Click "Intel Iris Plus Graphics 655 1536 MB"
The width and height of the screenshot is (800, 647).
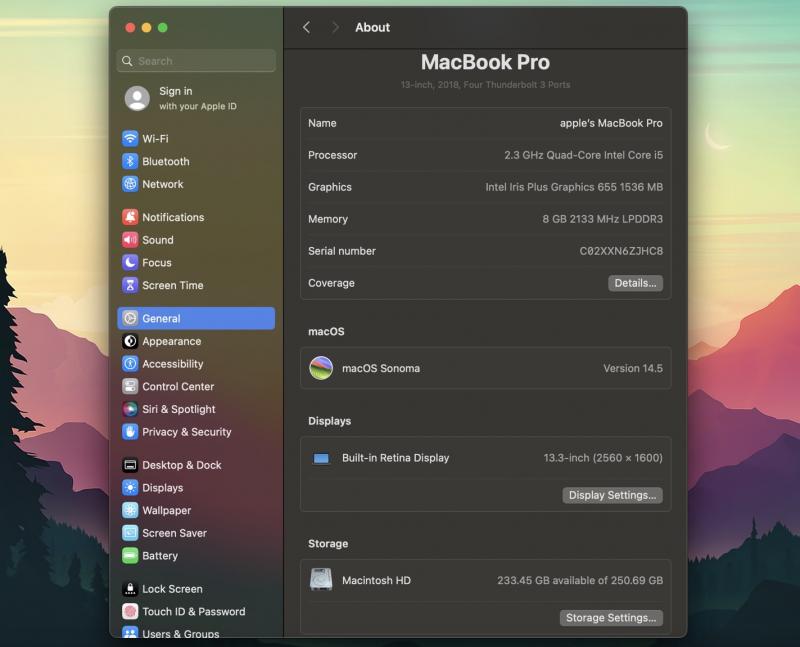coord(574,187)
